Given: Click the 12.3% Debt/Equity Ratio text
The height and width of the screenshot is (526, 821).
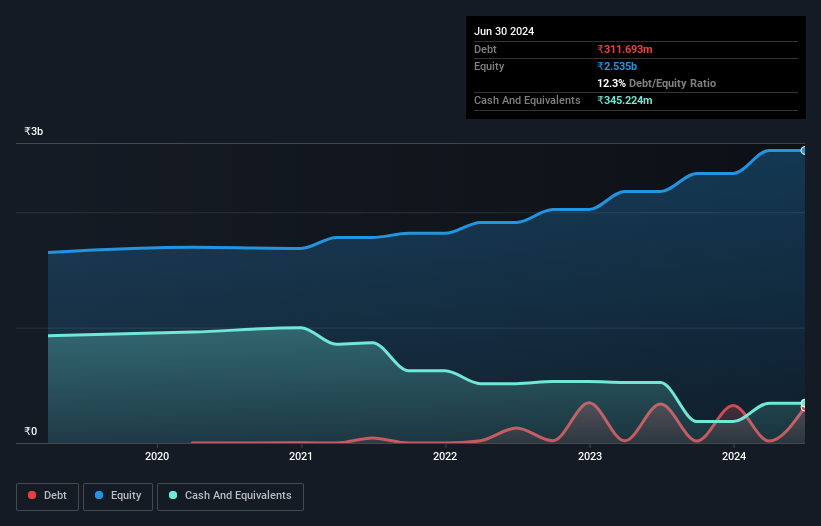Looking at the screenshot, I should [x=657, y=83].
